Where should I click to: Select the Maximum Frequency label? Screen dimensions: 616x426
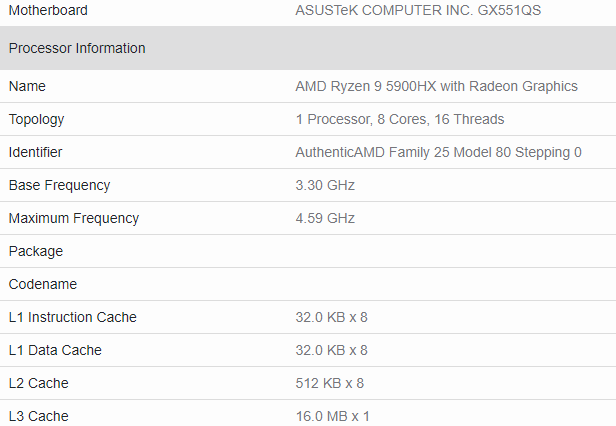(74, 219)
